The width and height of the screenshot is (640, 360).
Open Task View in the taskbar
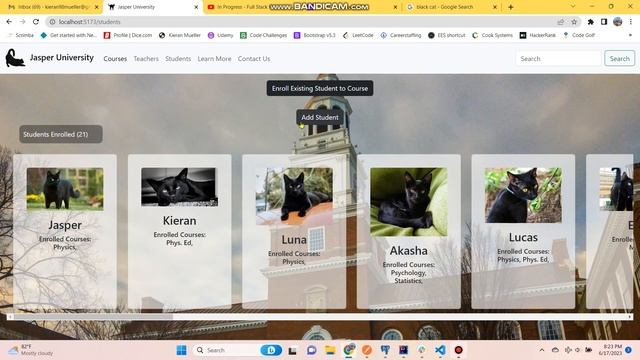(x=292, y=350)
